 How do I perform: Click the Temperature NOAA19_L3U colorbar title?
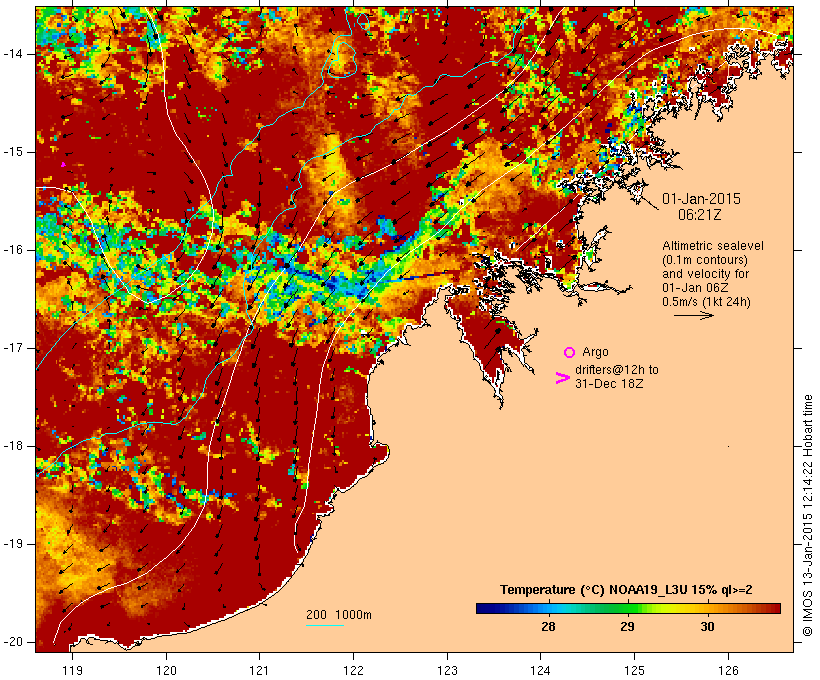pyautogui.click(x=626, y=590)
